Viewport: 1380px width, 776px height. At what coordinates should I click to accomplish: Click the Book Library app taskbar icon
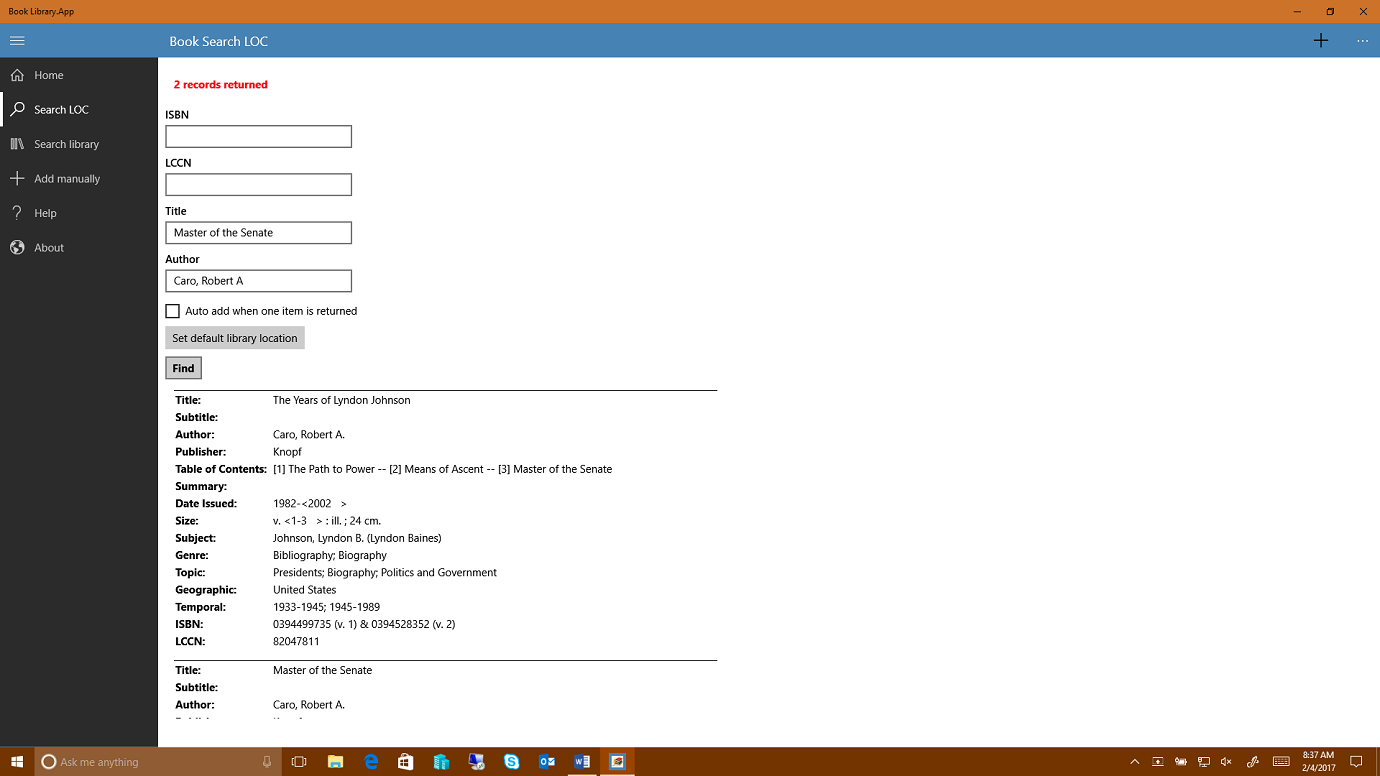click(618, 762)
